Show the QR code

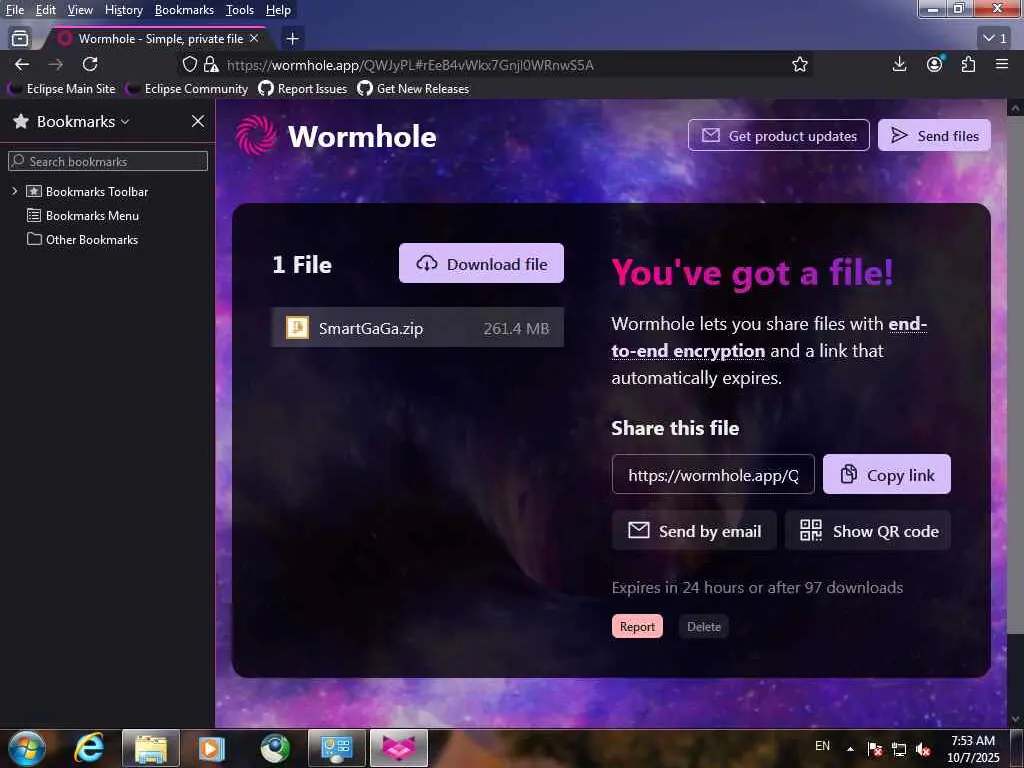[868, 530]
